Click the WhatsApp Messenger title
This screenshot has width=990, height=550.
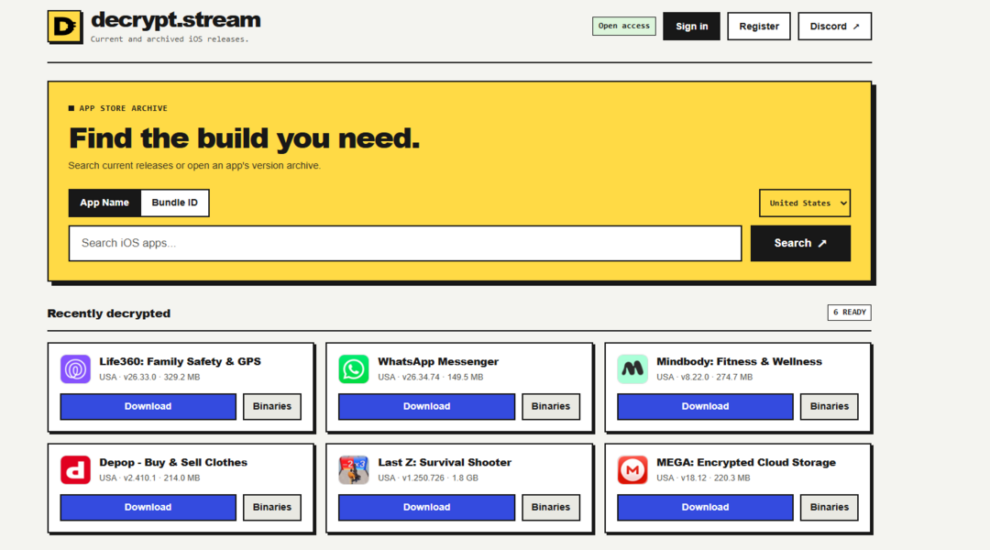point(438,362)
